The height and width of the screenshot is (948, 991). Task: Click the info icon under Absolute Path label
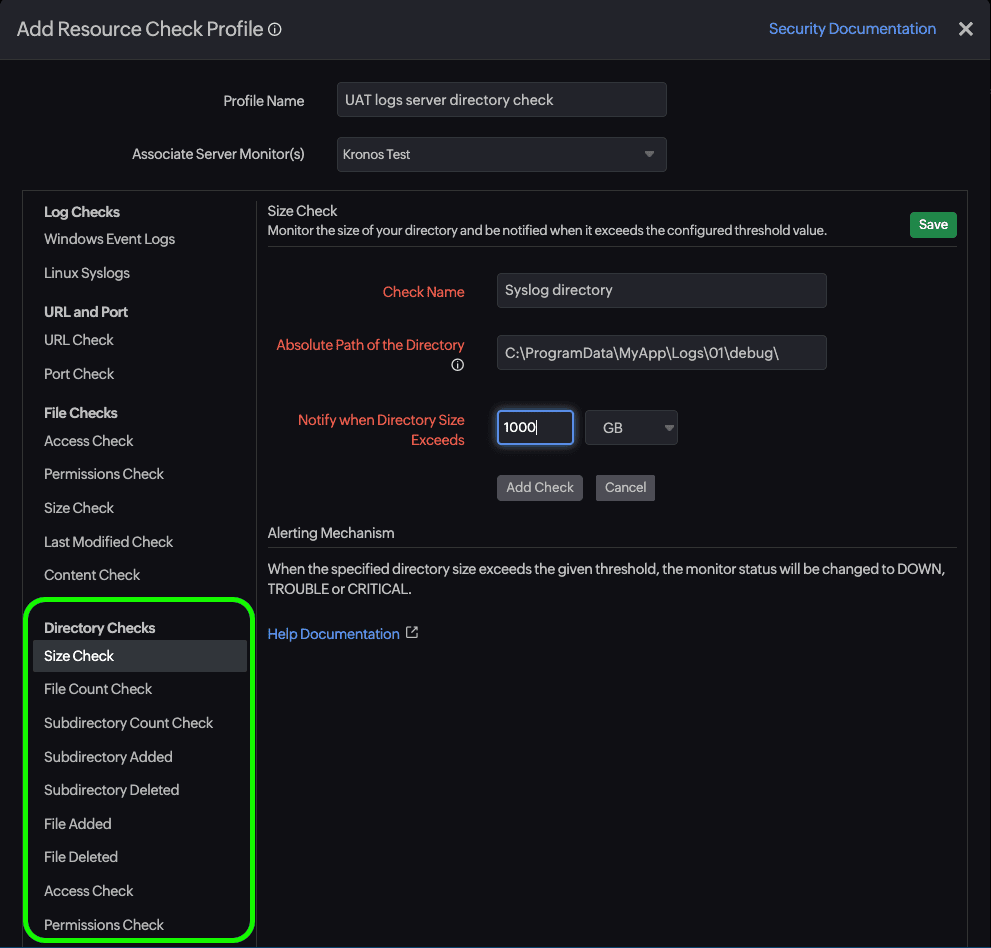(x=457, y=365)
